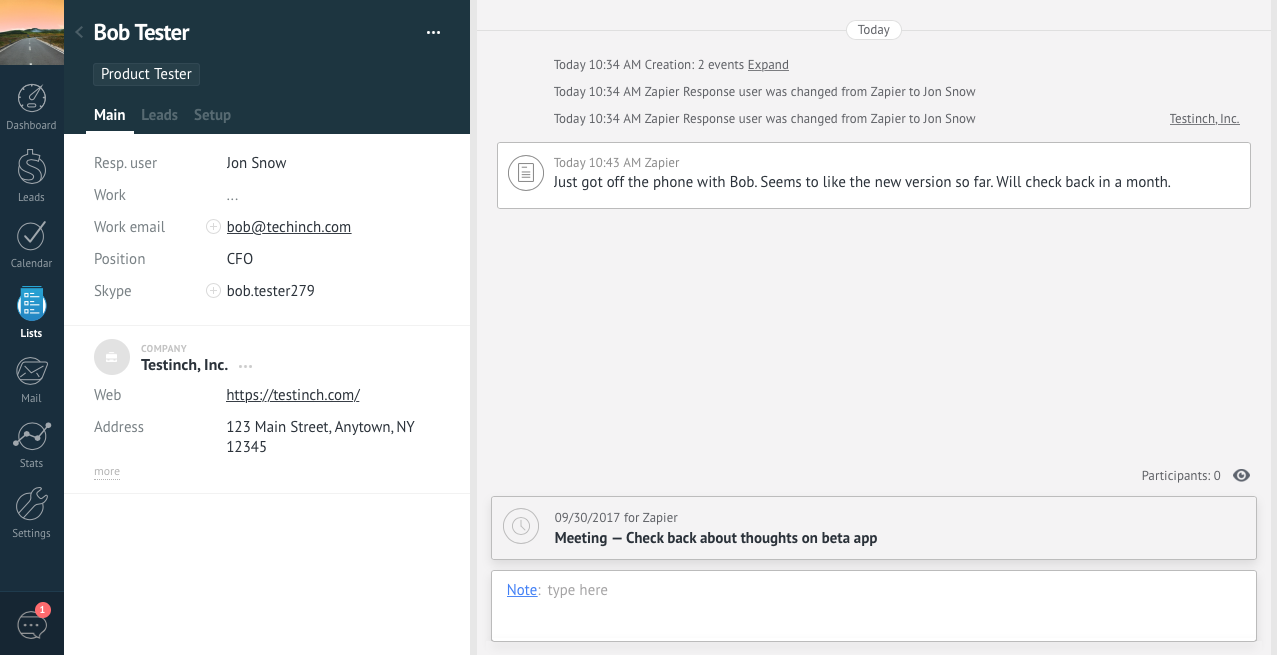
Task: Click the Resp. user value Jon Snow
Action: 257,163
